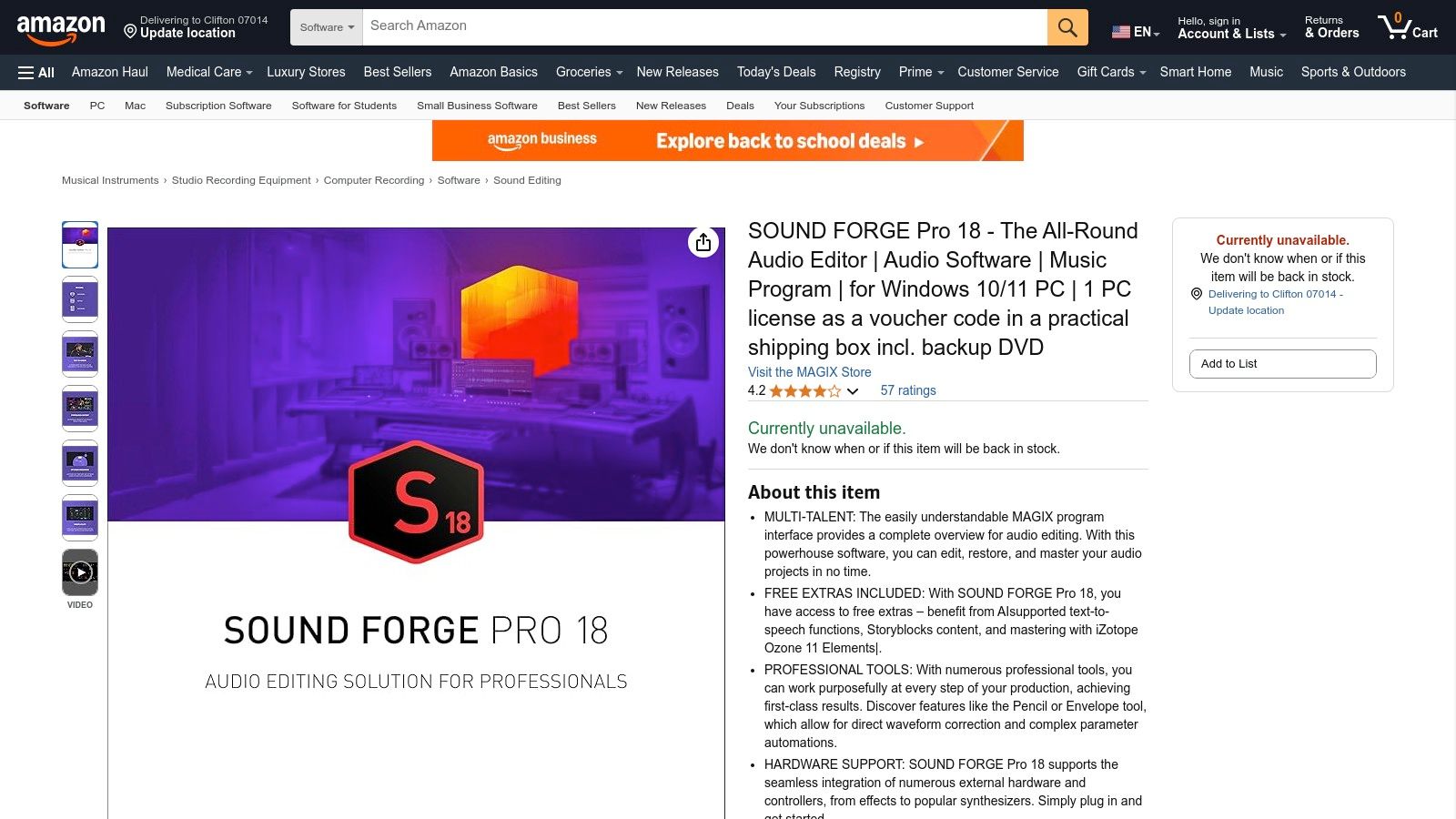Select the first product image thumbnail
The height and width of the screenshot is (819, 1456).
pos(80,245)
